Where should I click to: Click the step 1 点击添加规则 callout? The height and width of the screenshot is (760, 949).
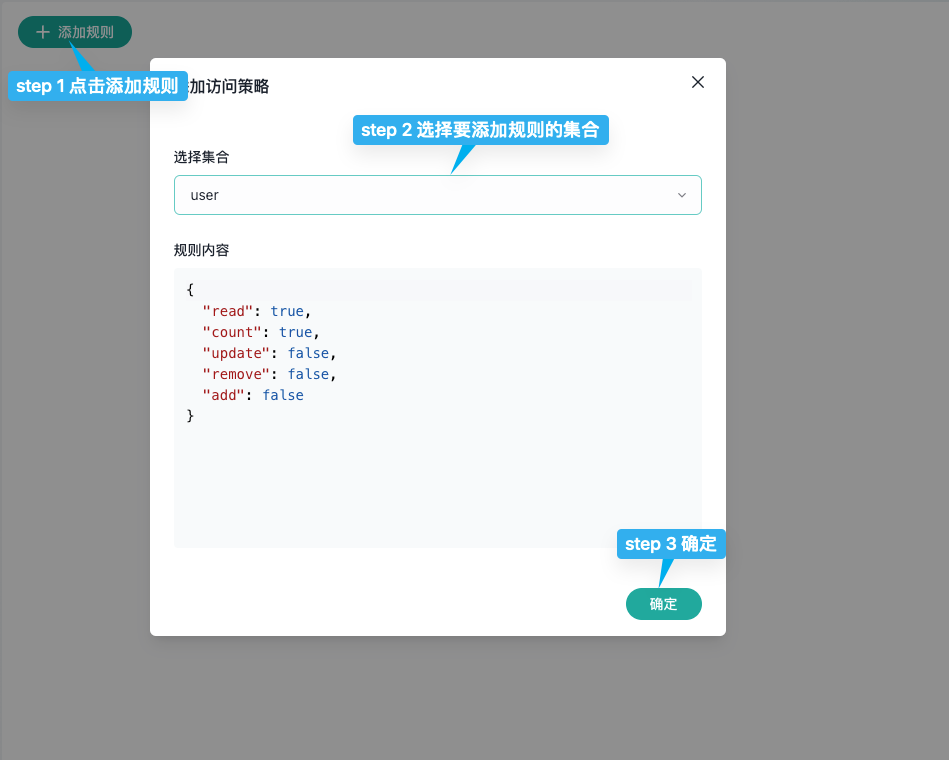pos(97,87)
